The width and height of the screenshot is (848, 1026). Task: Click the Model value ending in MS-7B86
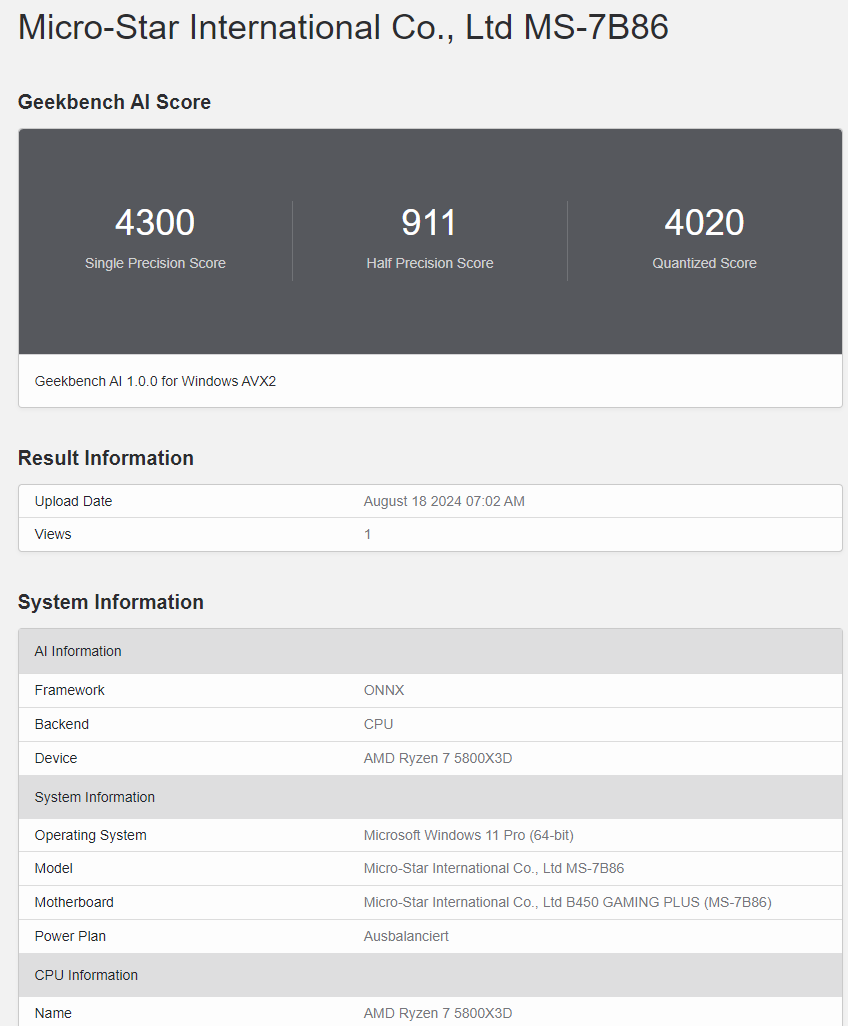click(x=494, y=868)
